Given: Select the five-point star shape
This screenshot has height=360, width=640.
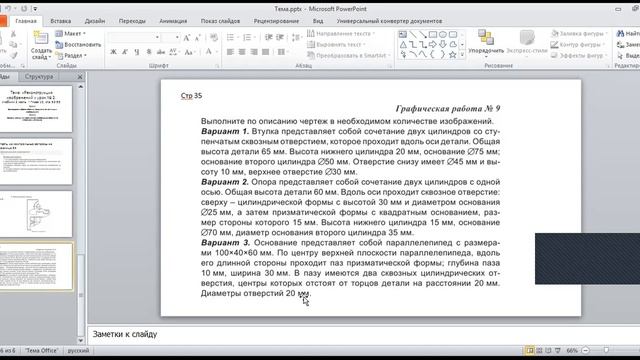Looking at the screenshot, I should (x=453, y=54).
